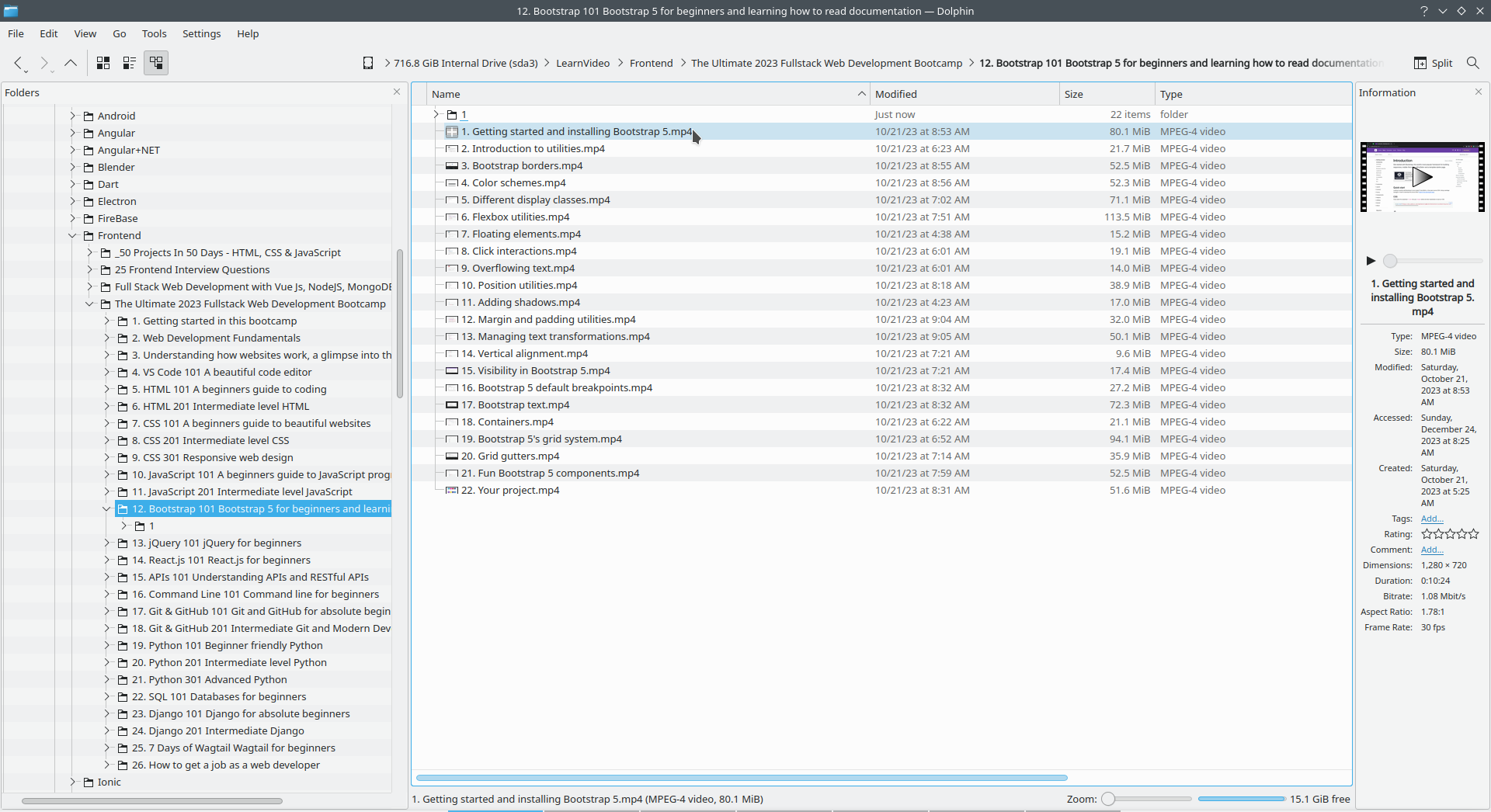Switch to Icons view mode
This screenshot has height=812, width=1491.
(x=103, y=63)
